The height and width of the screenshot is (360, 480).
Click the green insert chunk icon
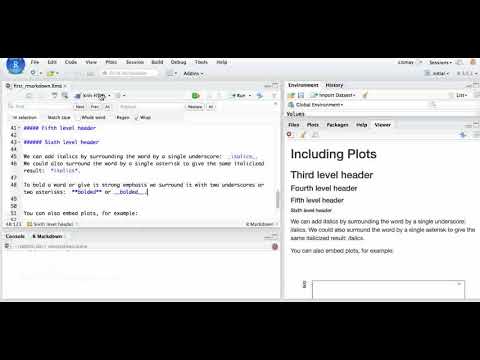(x=196, y=96)
